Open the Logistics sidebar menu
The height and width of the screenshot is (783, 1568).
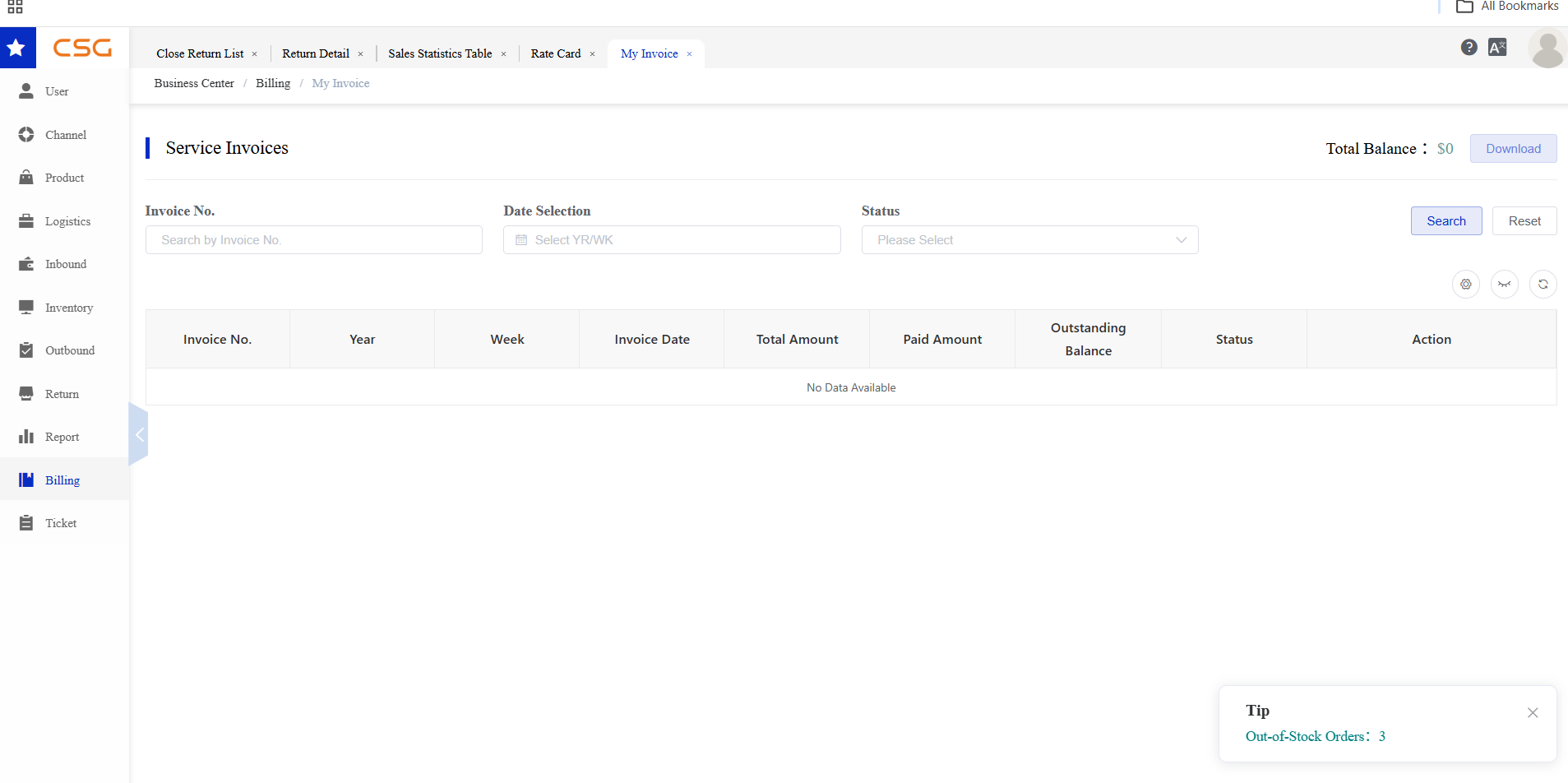point(64,221)
